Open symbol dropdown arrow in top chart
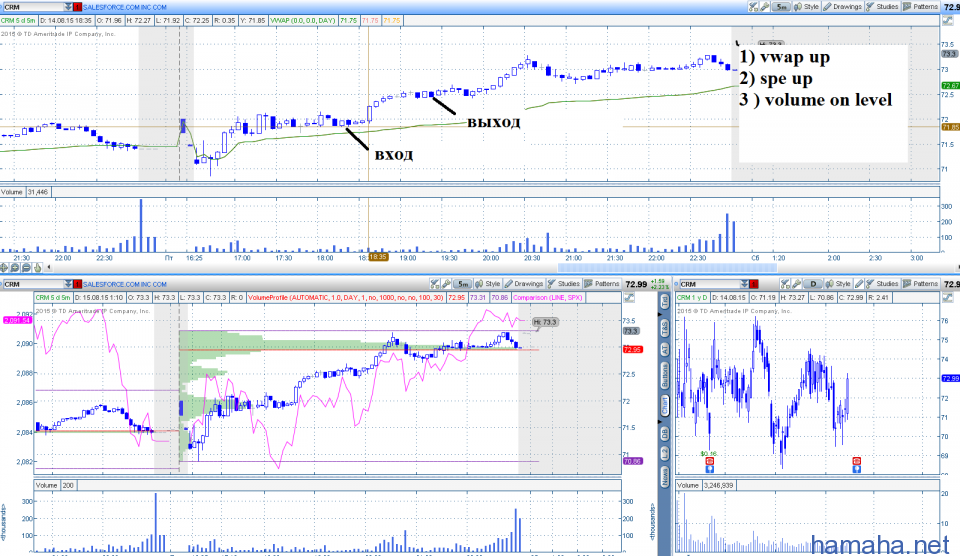This screenshot has height=556, width=960. tap(68, 7)
